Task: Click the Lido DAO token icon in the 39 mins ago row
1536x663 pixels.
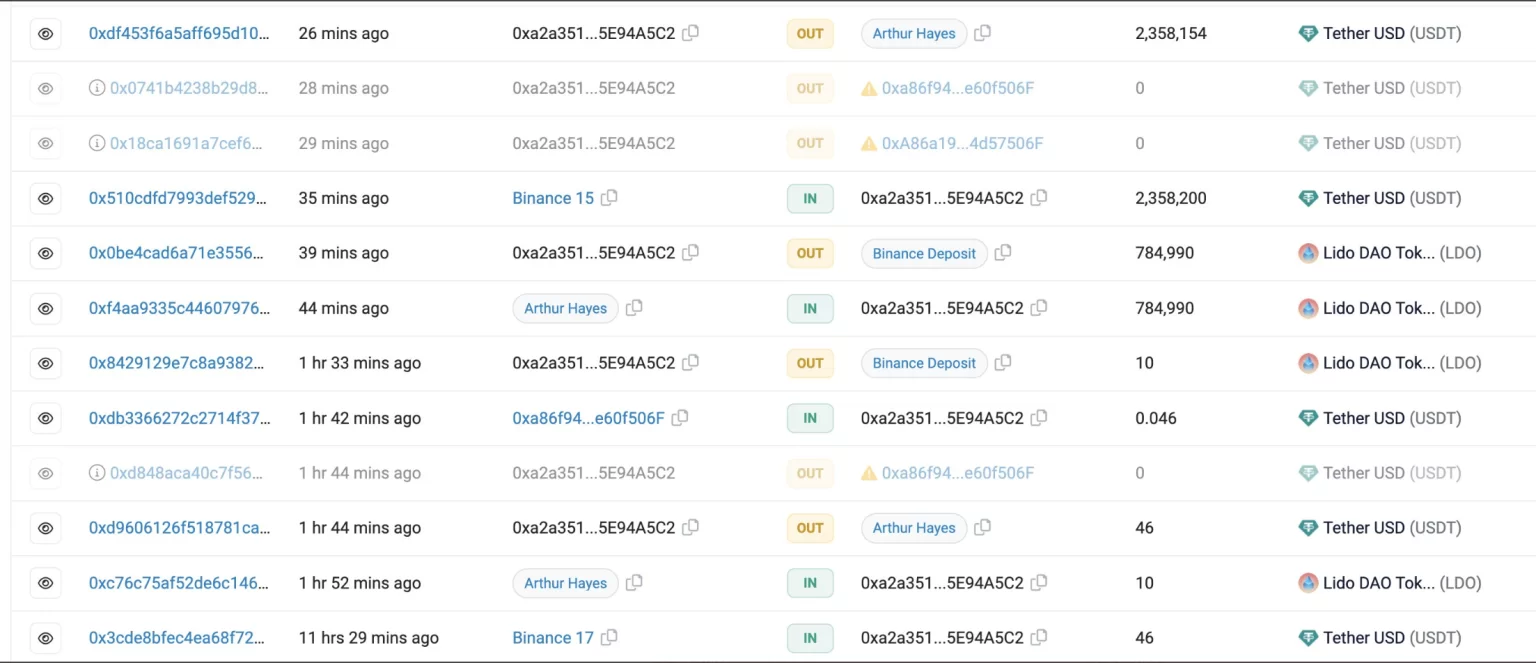Action: click(1308, 253)
